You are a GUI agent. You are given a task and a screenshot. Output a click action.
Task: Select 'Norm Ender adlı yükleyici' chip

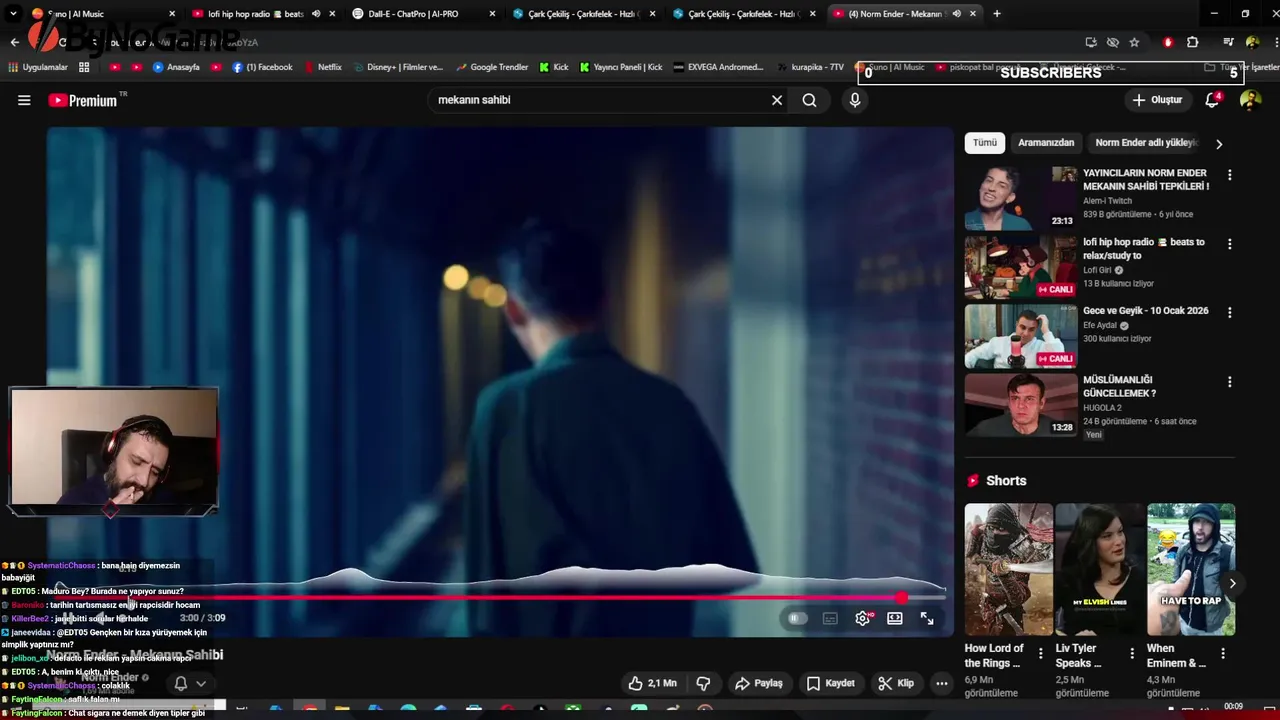1146,143
